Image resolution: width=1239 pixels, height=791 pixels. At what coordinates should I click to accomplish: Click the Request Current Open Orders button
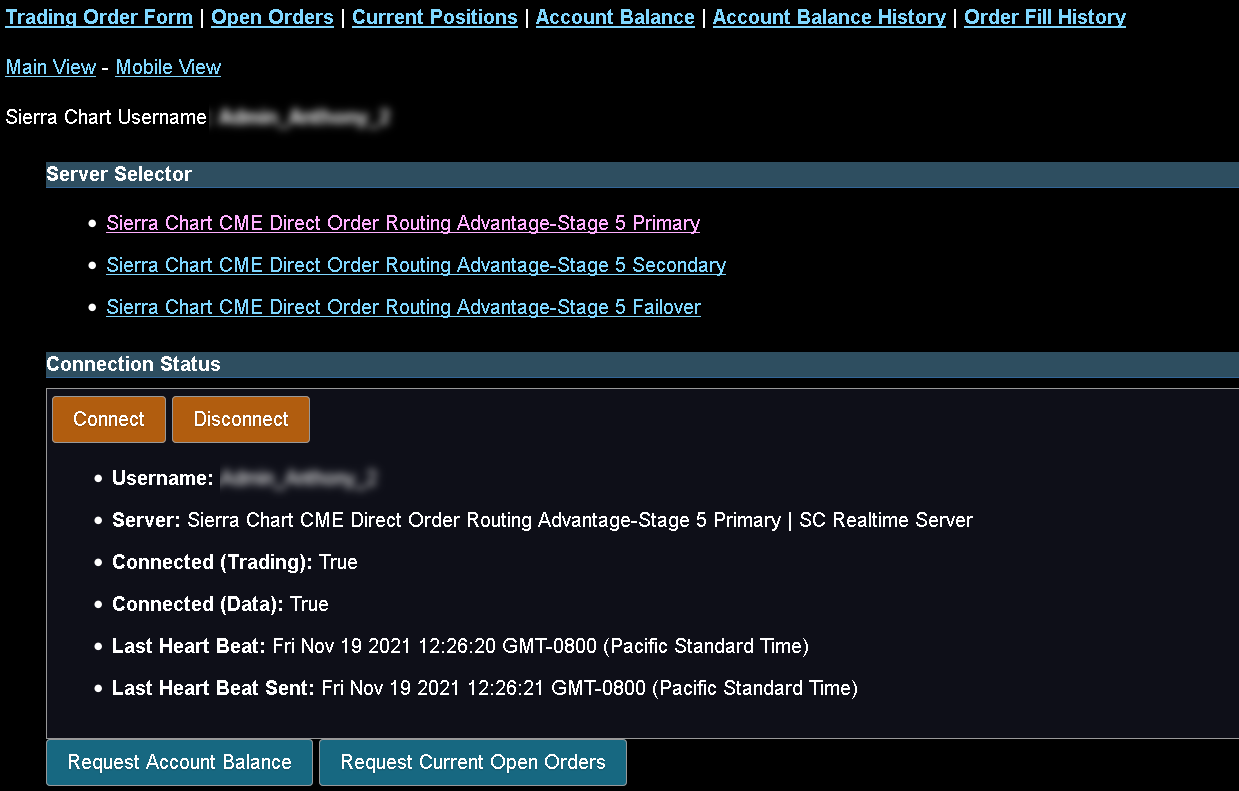coord(473,762)
